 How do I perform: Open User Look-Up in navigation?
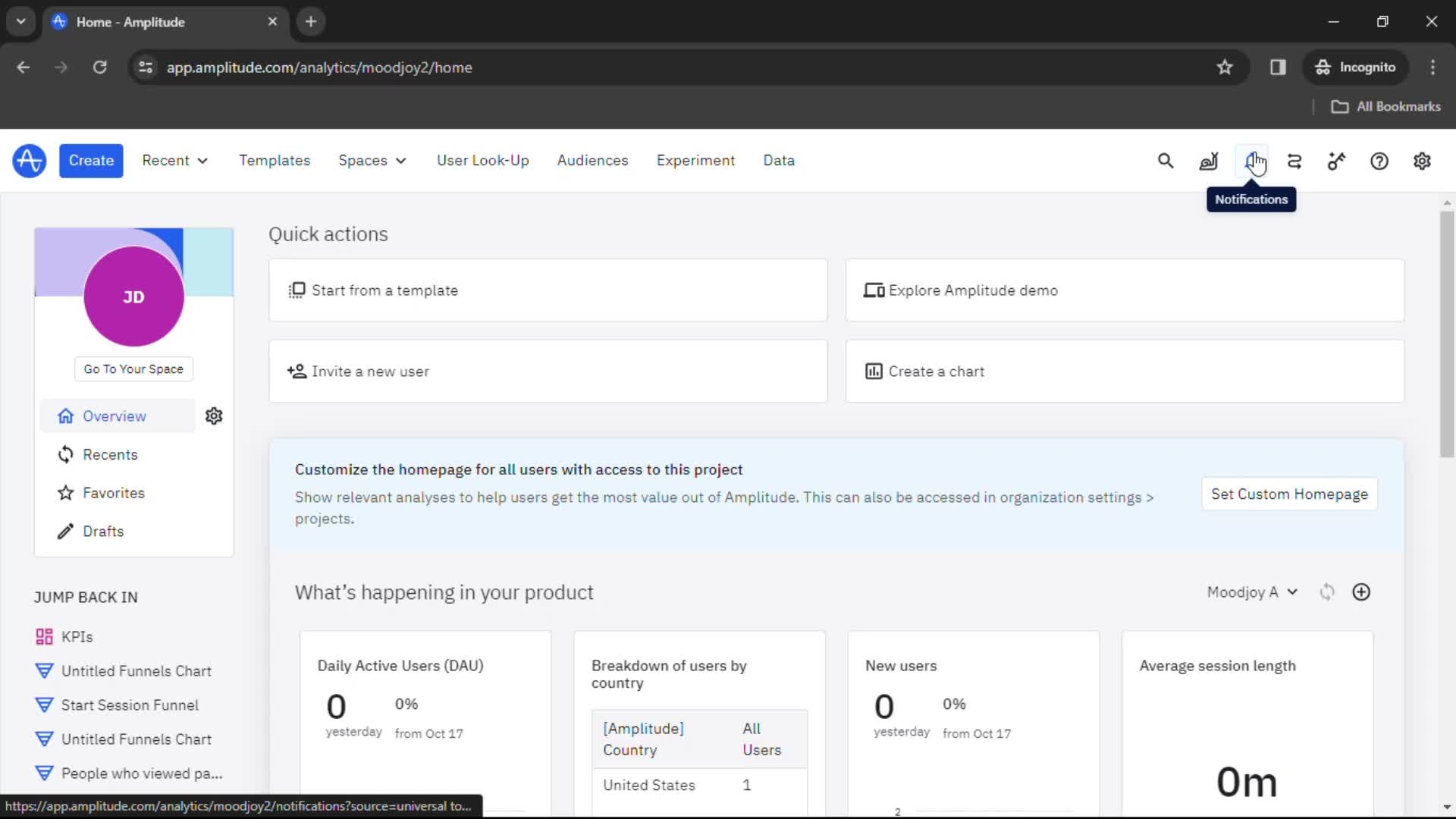(483, 161)
